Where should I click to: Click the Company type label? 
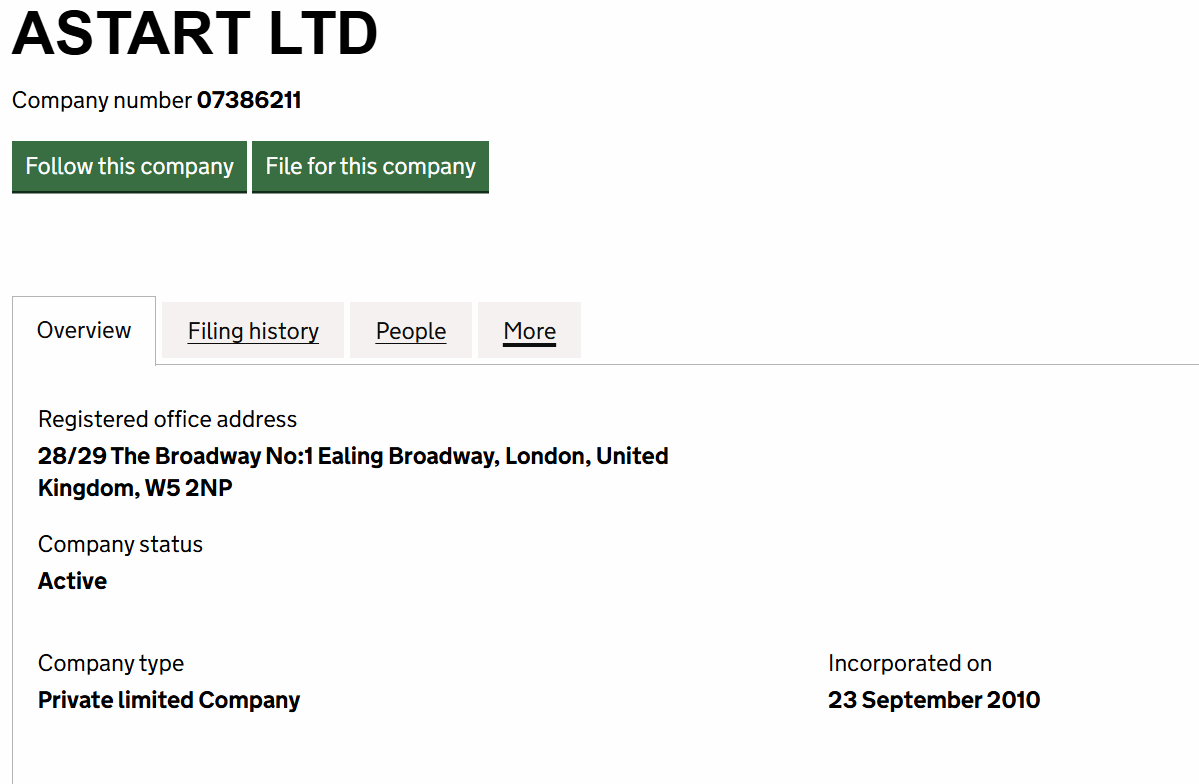111,663
